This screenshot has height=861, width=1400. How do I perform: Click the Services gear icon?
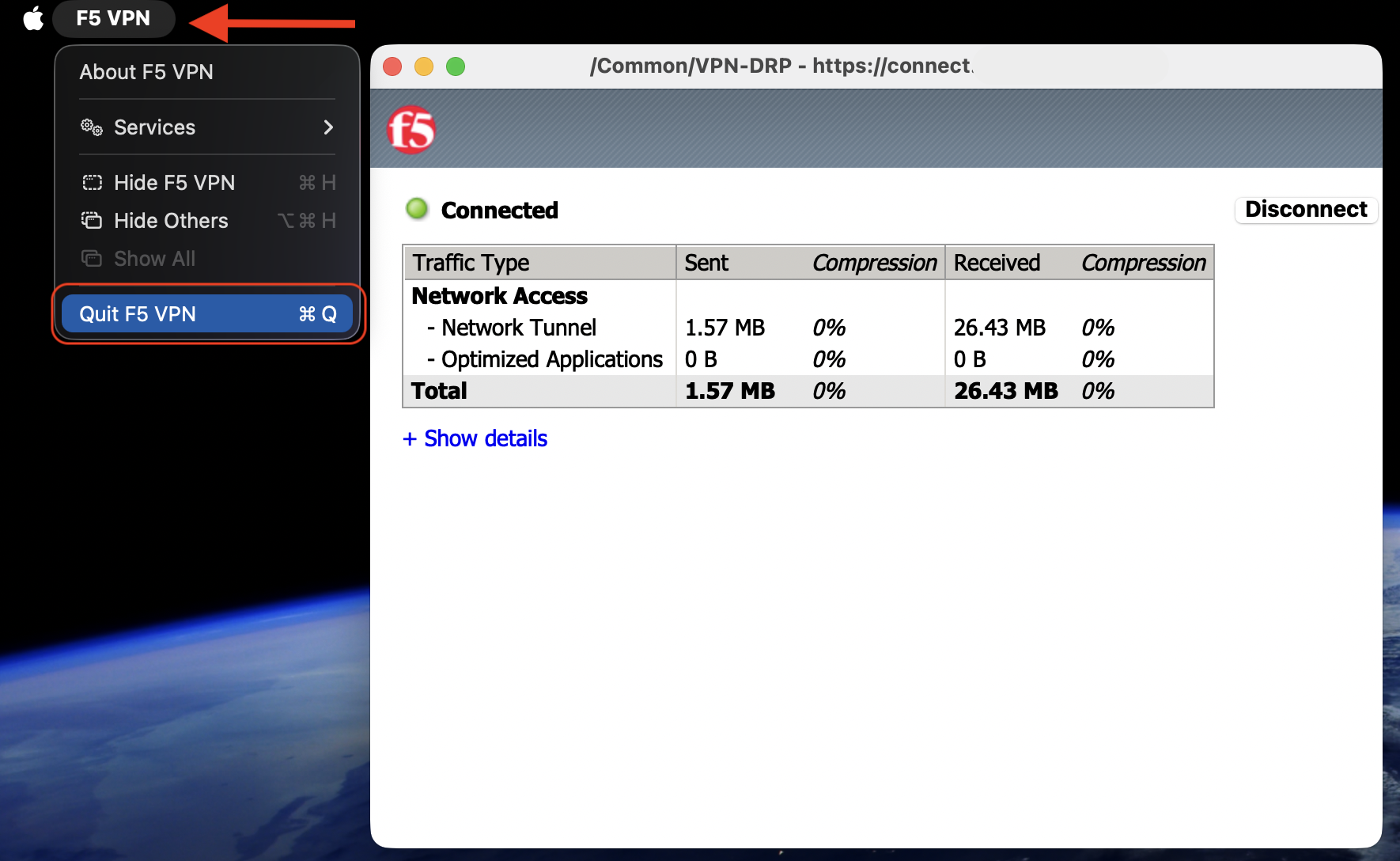pyautogui.click(x=92, y=127)
